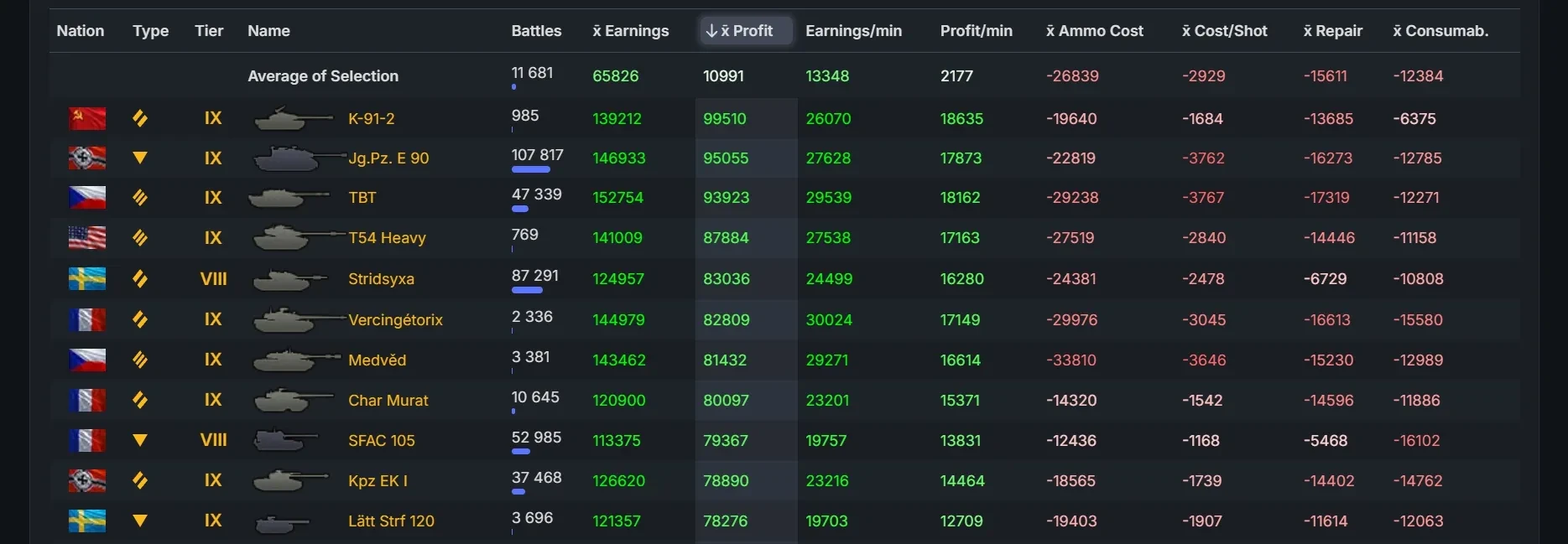The image size is (1568, 544).
Task: Click the medium tank type icon for Kpz EK I
Action: coord(140,480)
